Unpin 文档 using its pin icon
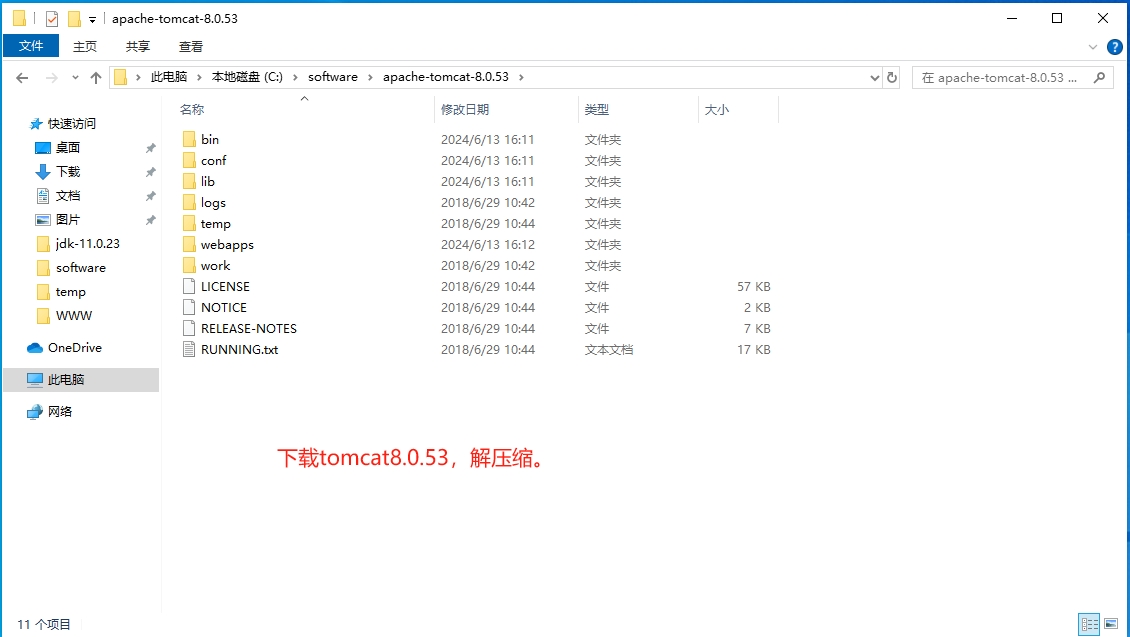This screenshot has width=1130, height=637. (x=151, y=196)
